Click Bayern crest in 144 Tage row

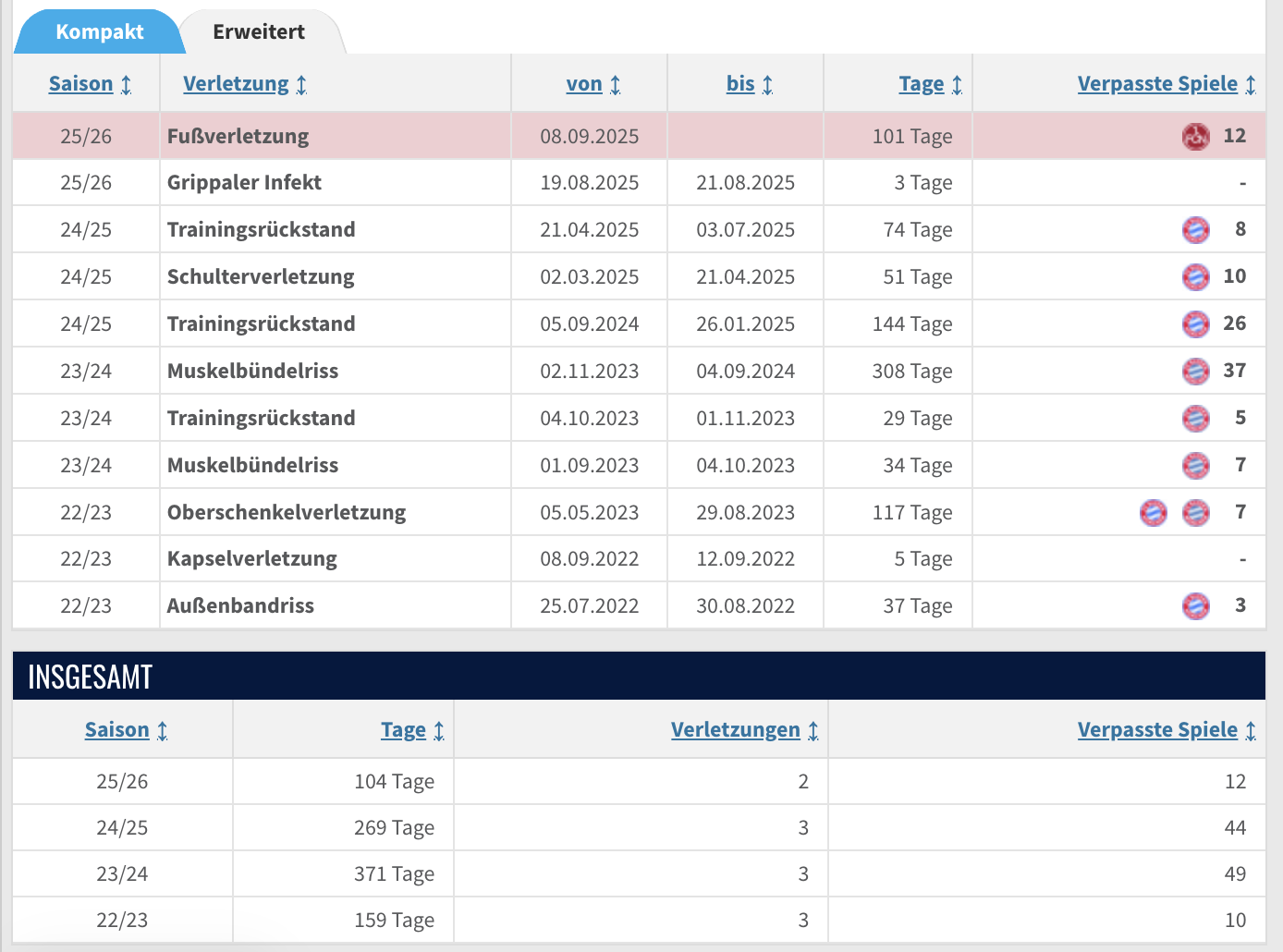(1195, 324)
